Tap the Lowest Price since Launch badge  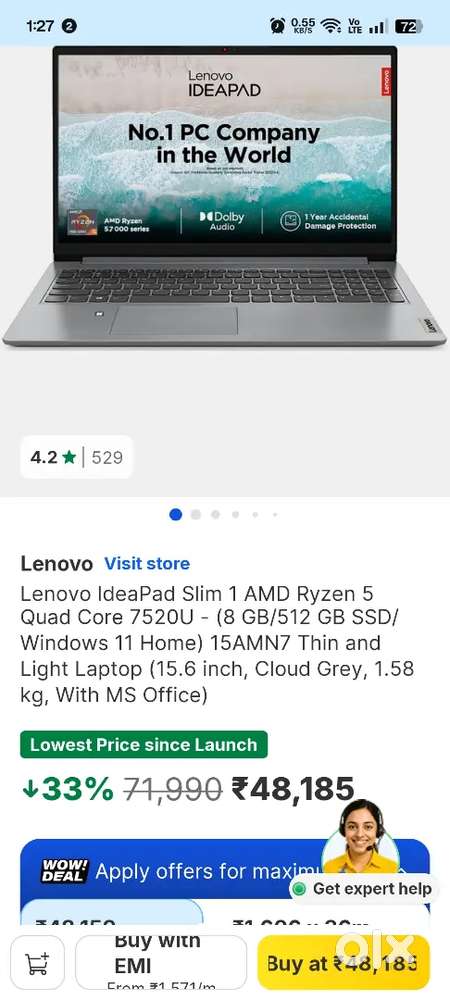(143, 744)
